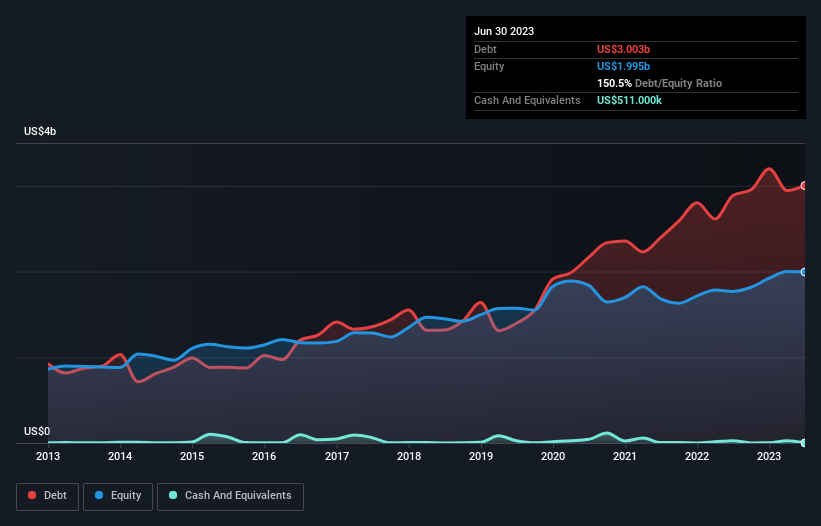Click the 2023 x-axis label
821x526 pixels.
(769, 456)
